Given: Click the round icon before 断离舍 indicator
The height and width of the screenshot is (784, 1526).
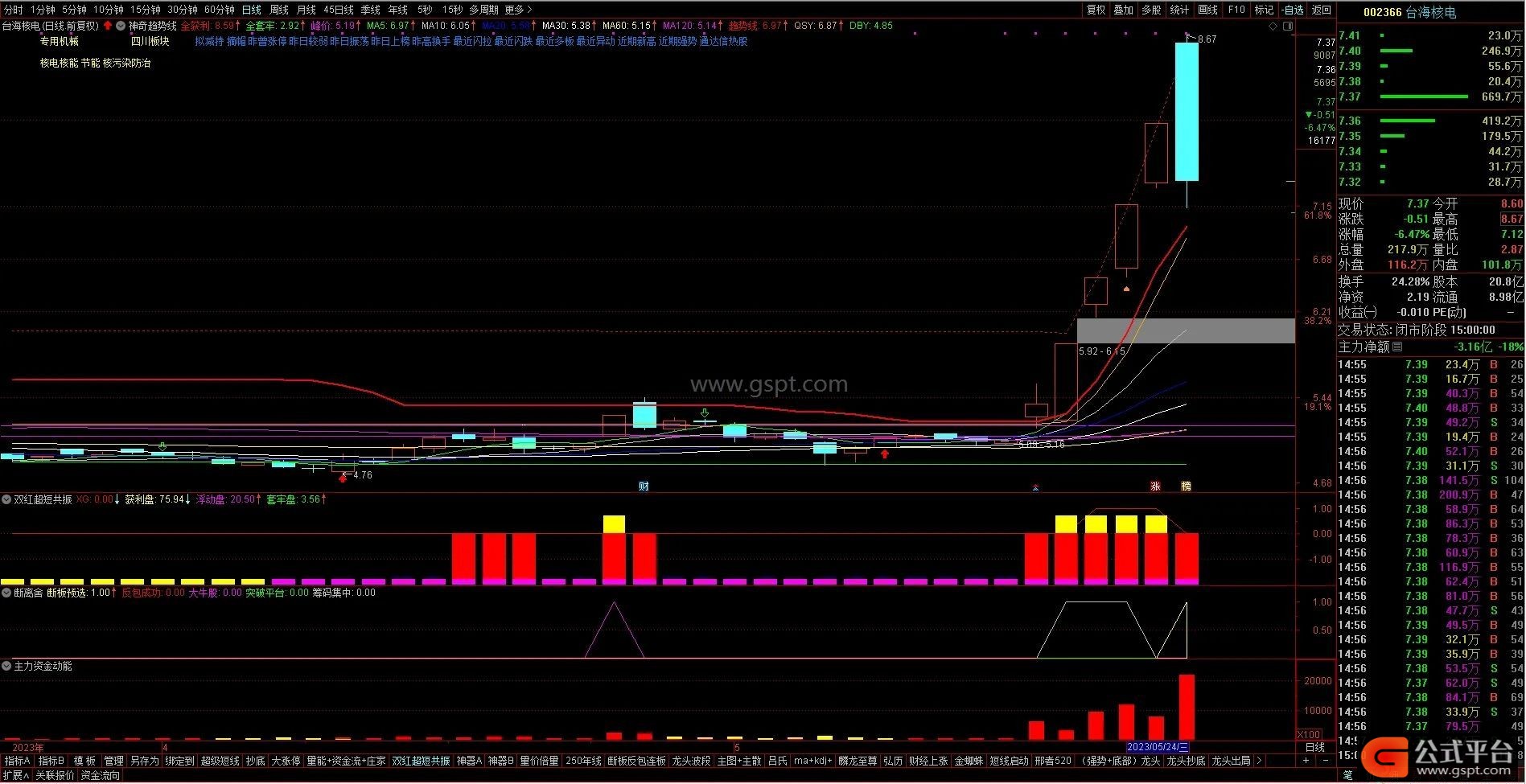Looking at the screenshot, I should click(x=6, y=593).
